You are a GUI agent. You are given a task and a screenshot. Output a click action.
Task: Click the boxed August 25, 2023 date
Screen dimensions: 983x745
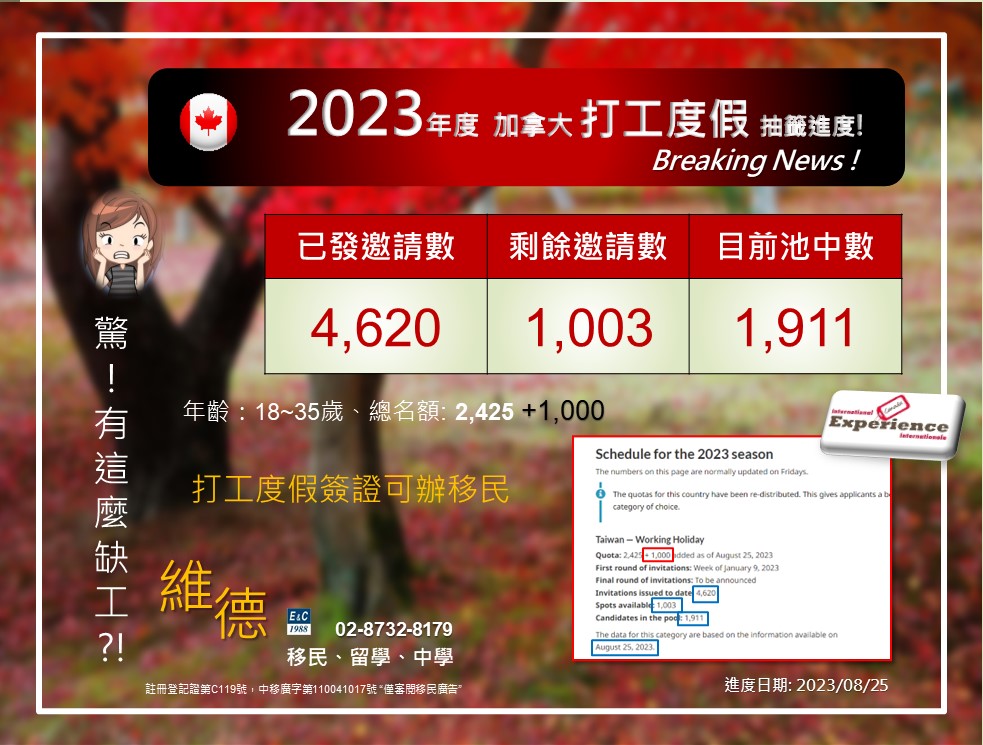point(624,647)
